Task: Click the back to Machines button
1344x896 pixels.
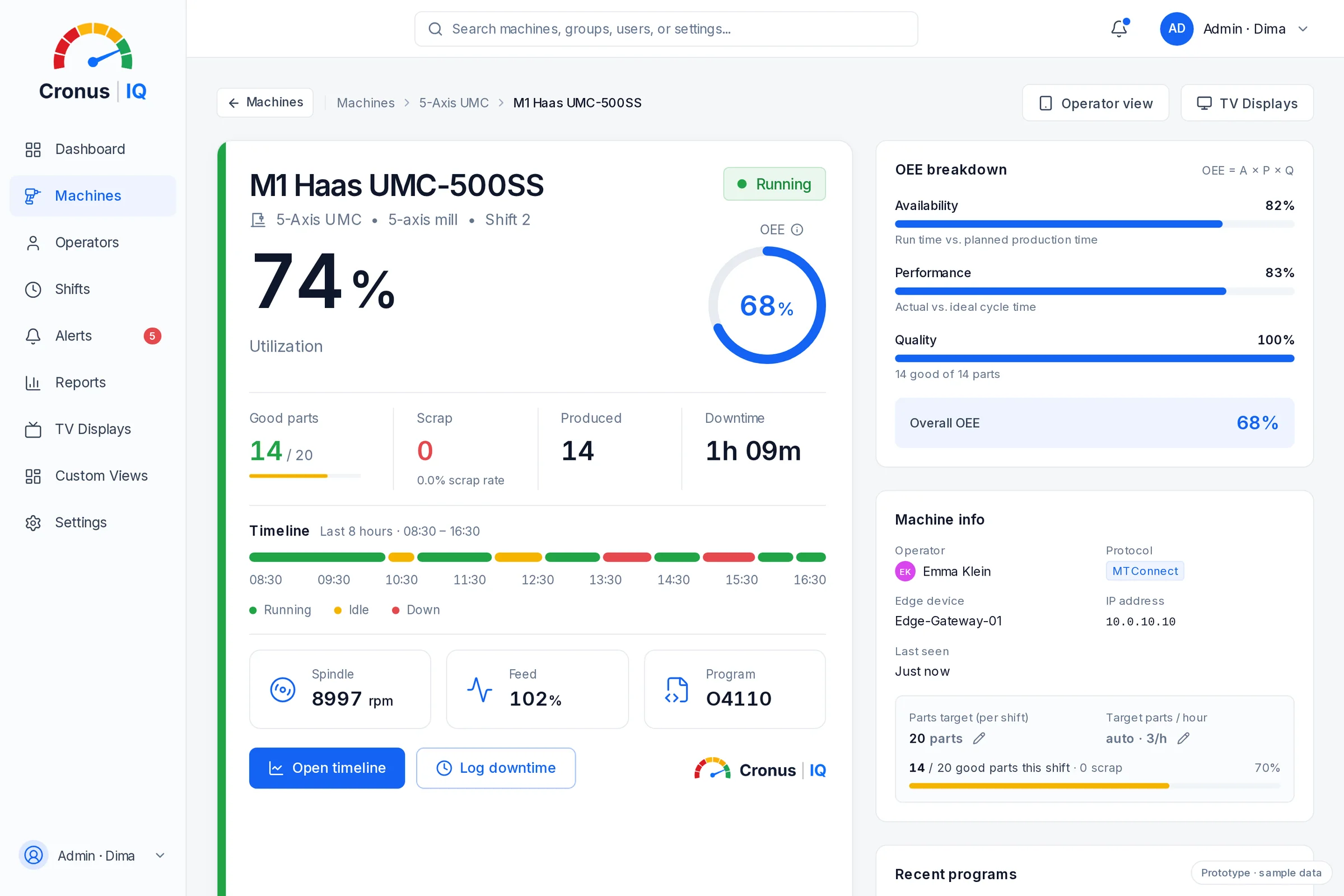Action: [x=265, y=103]
